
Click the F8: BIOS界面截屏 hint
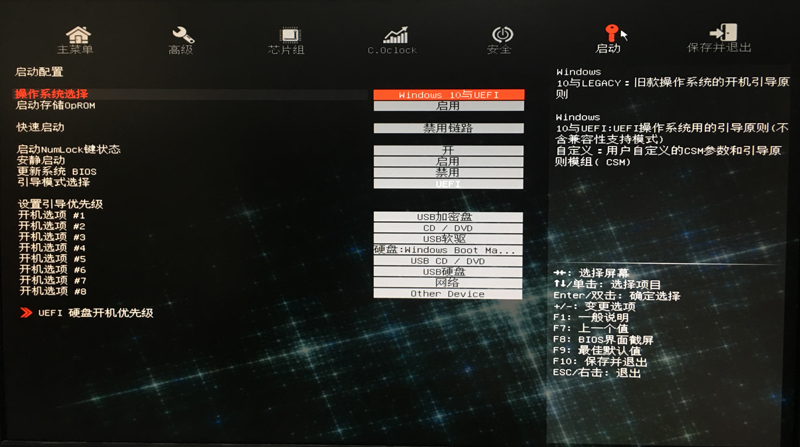pyautogui.click(x=603, y=340)
